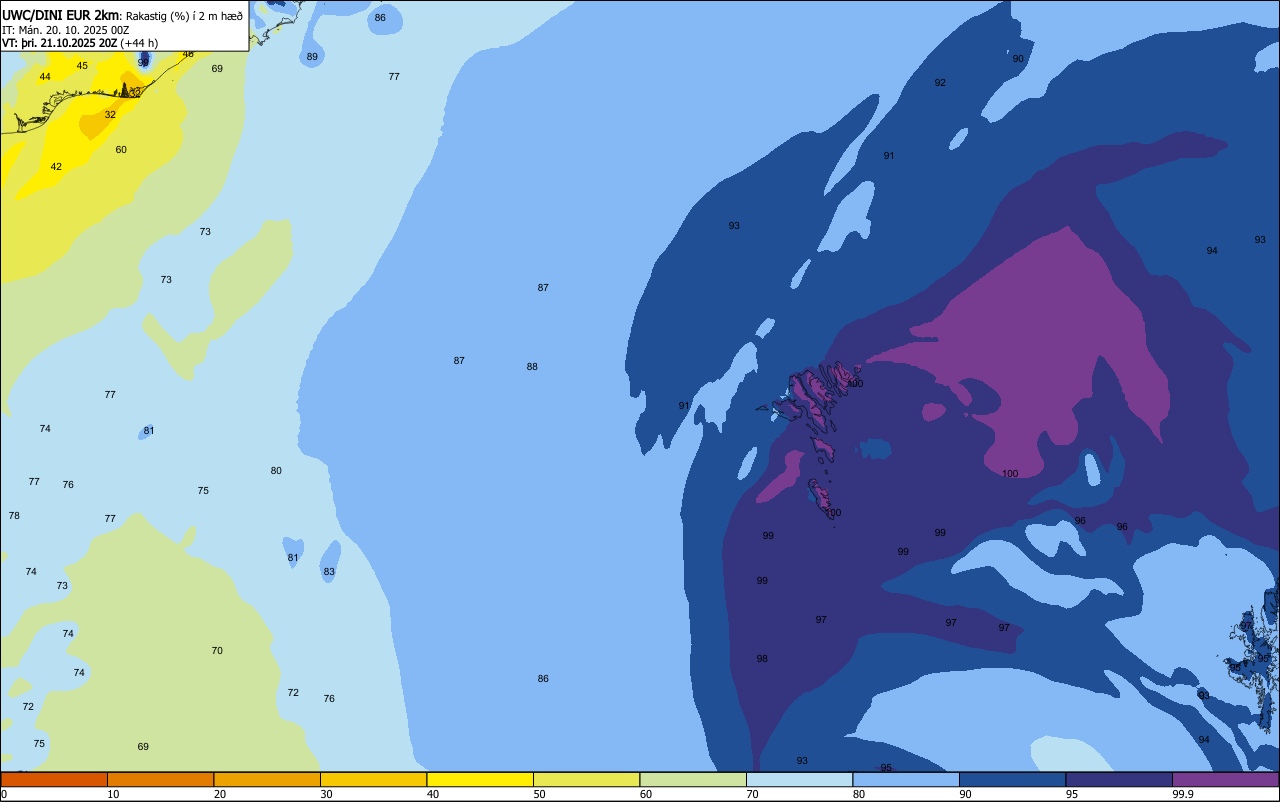
Task: Click the '92' humidity value on map
Action: (940, 83)
